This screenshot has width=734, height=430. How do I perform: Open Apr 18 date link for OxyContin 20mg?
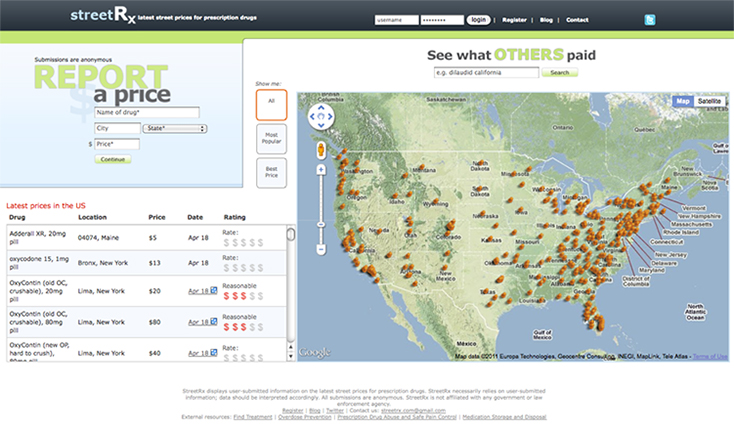198,291
